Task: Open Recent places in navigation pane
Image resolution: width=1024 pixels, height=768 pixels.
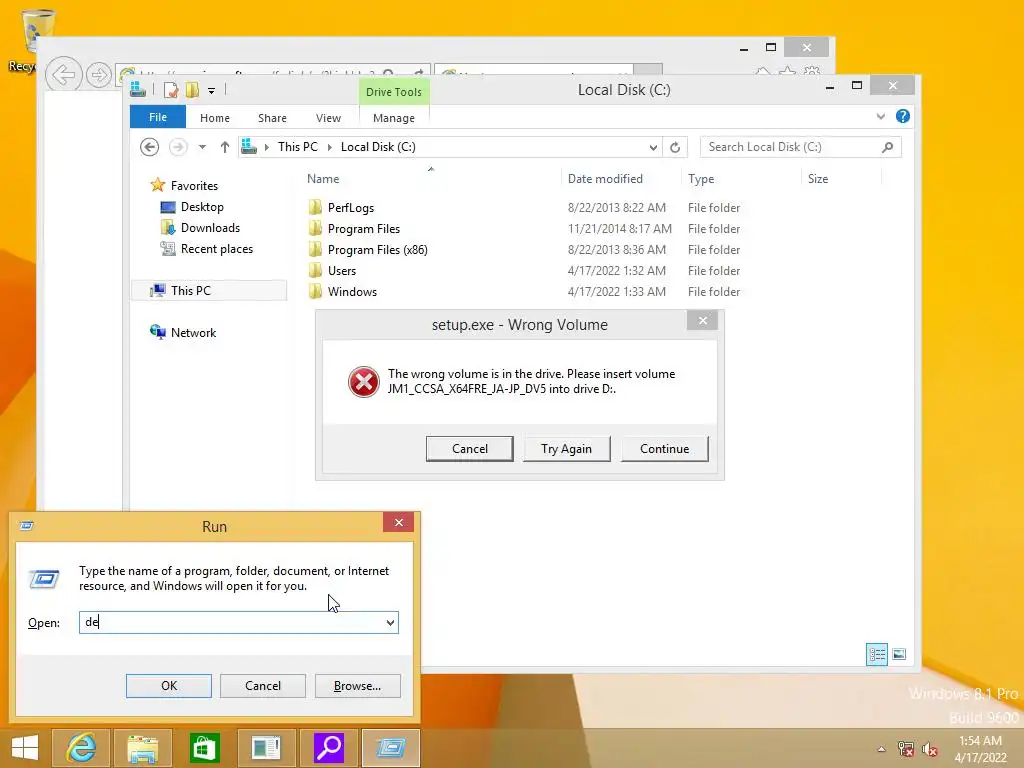Action: tap(217, 249)
